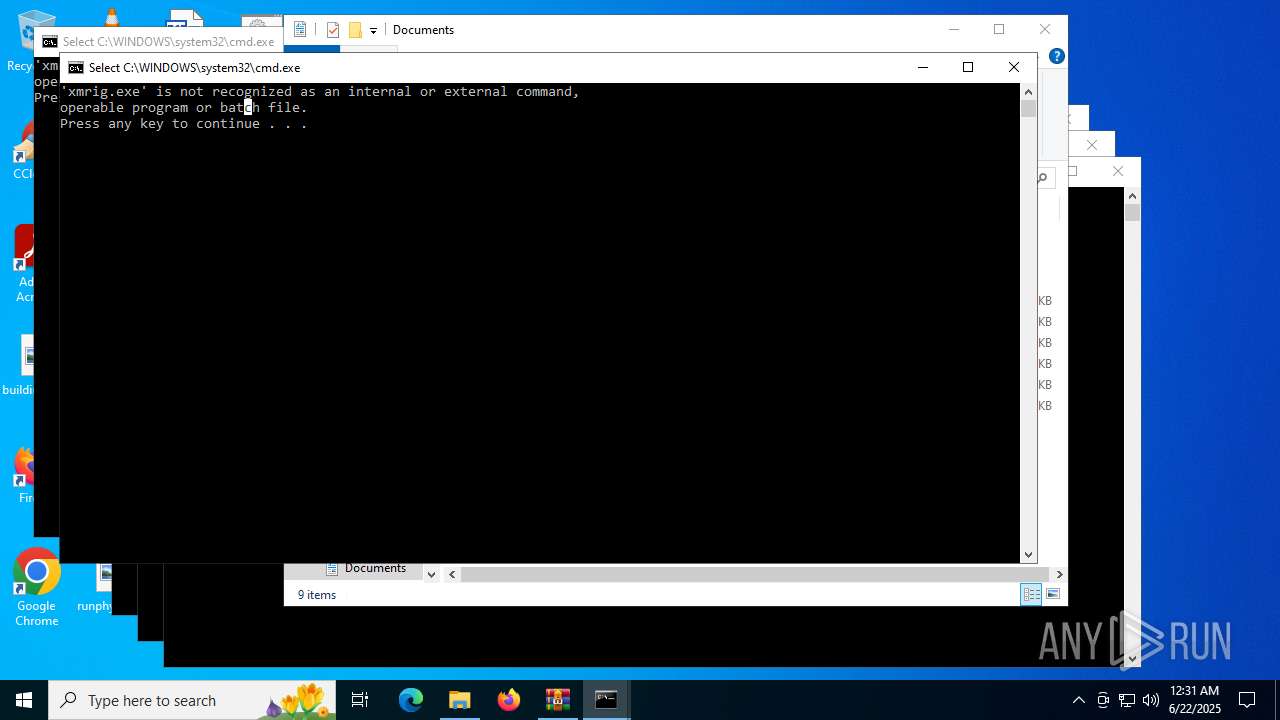Click the front cmd window scrollbar thumb
The height and width of the screenshot is (720, 1280).
coord(1028,108)
